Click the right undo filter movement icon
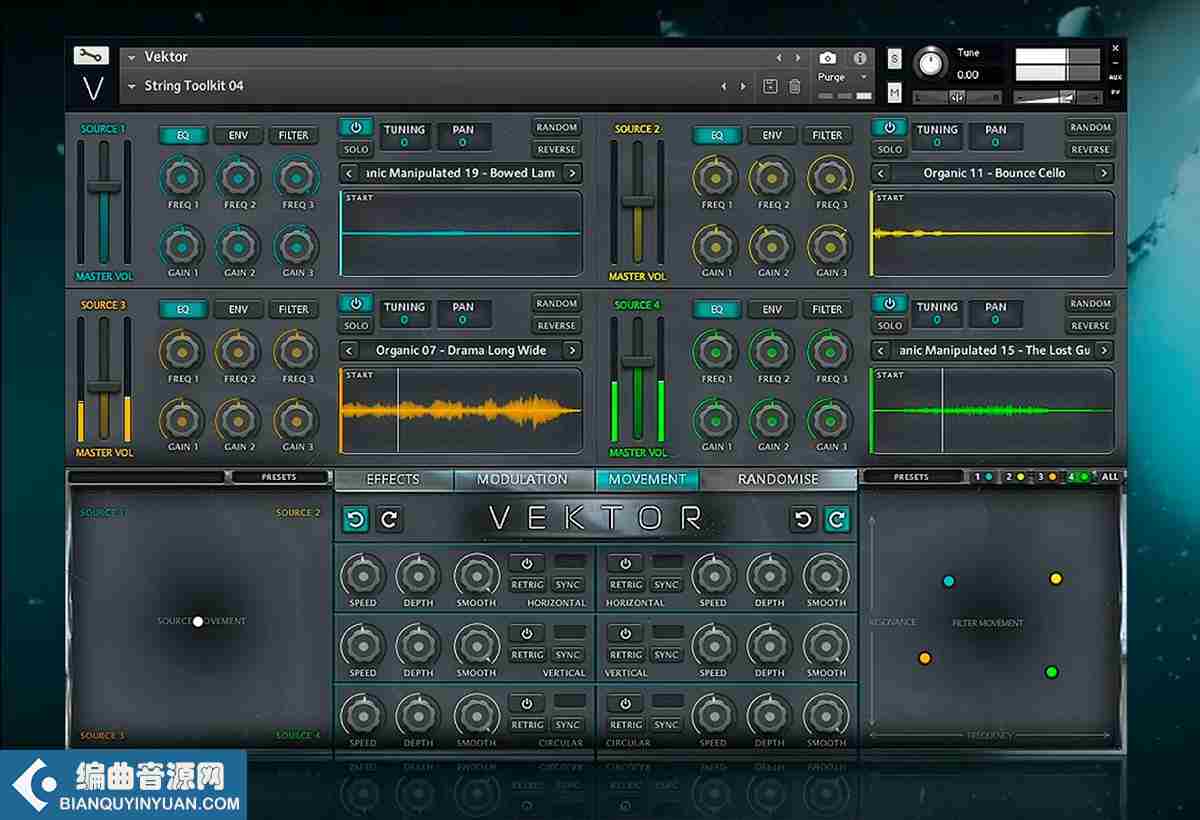 [802, 519]
